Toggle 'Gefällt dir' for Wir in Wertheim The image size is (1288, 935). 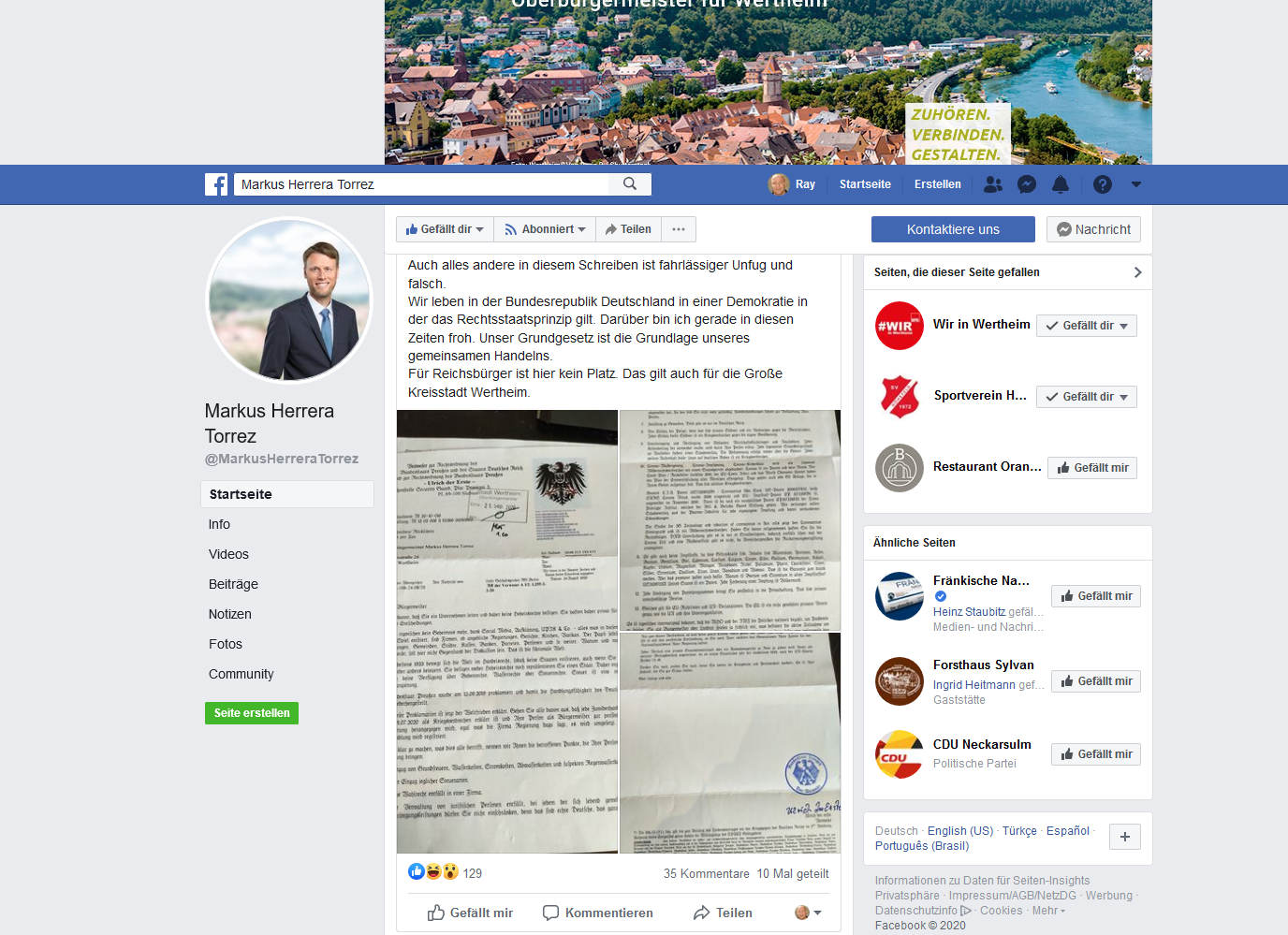coord(1086,326)
